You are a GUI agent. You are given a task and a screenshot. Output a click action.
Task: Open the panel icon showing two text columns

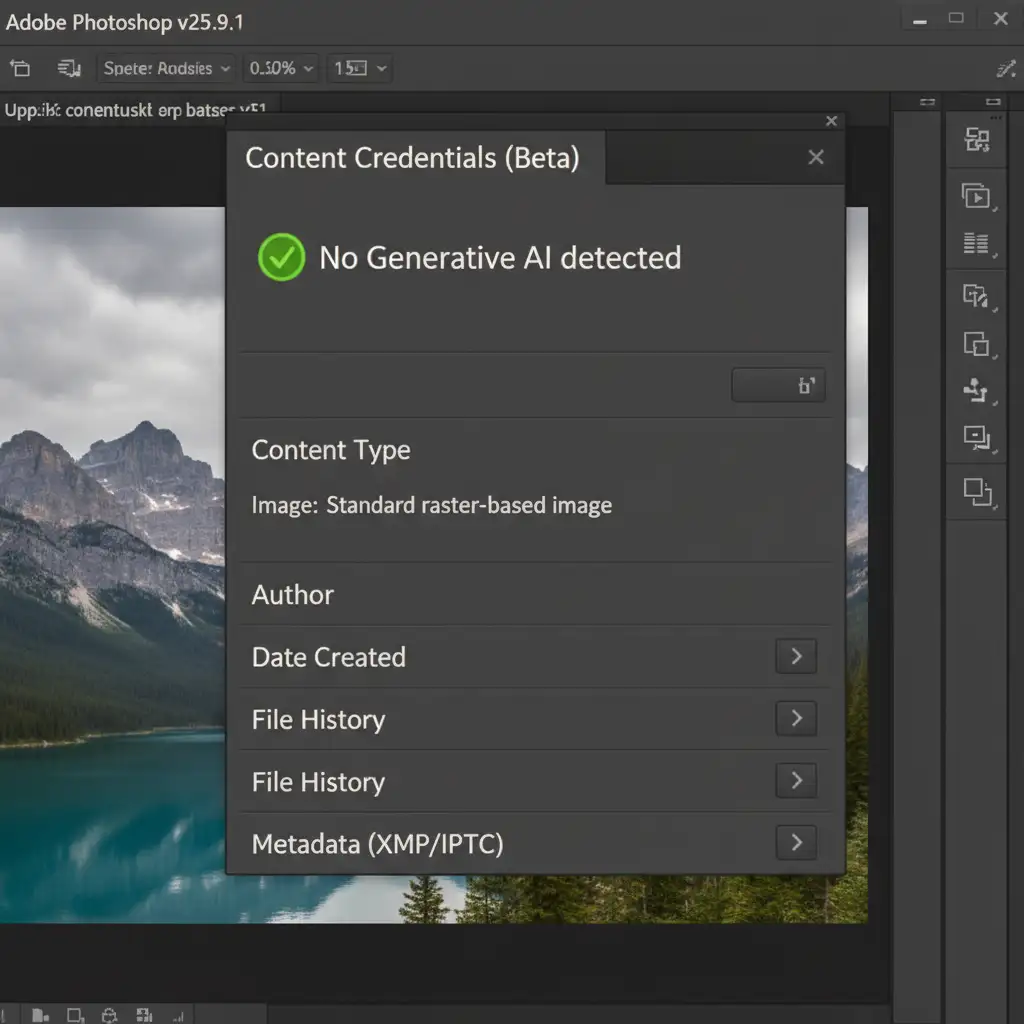pos(976,243)
